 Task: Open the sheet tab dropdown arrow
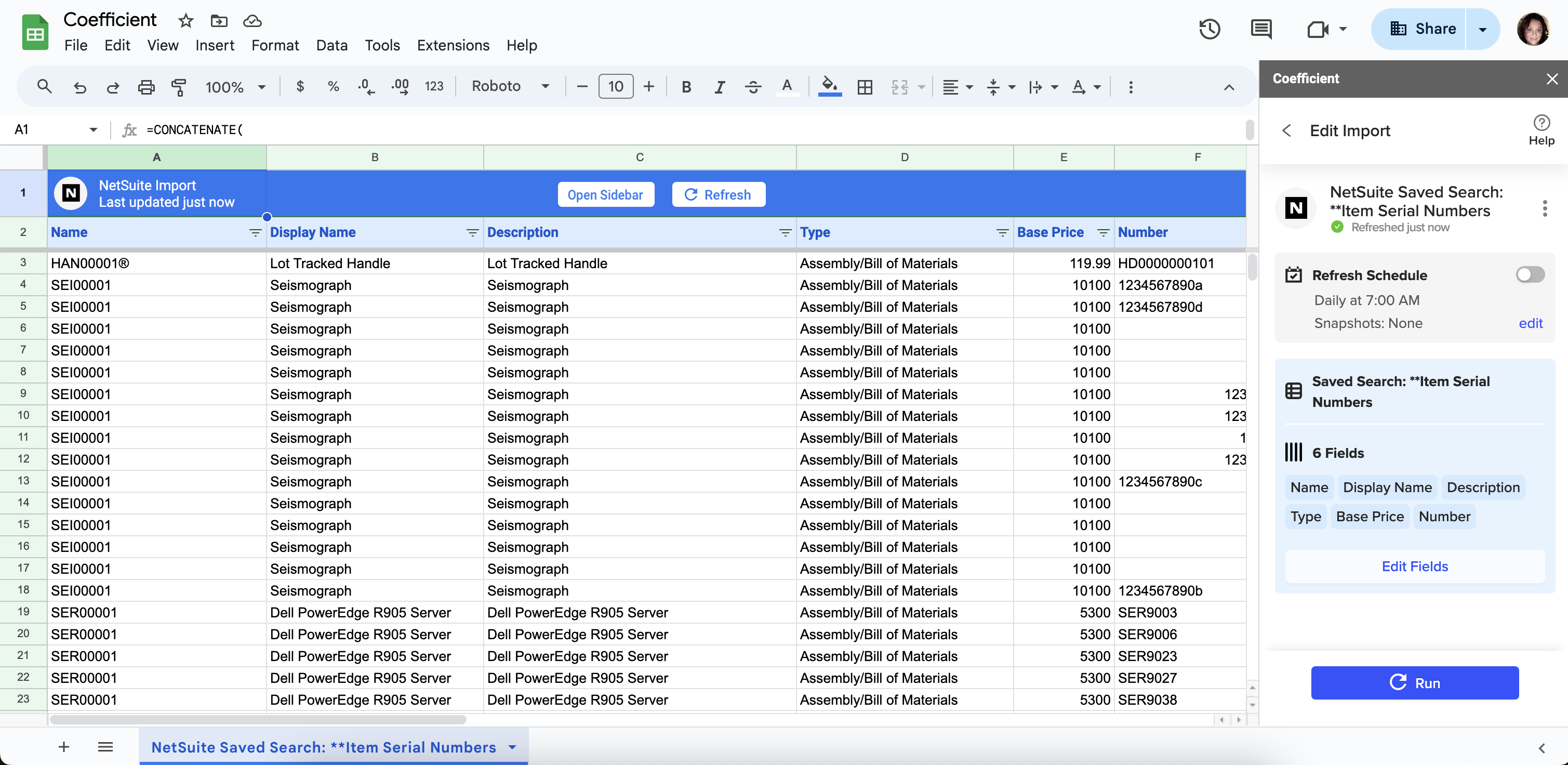tap(512, 747)
